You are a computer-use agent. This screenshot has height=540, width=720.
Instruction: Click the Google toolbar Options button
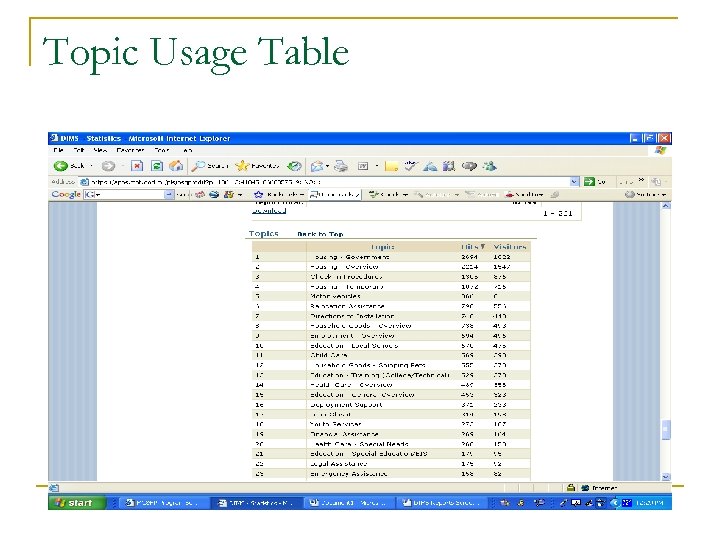(x=645, y=195)
